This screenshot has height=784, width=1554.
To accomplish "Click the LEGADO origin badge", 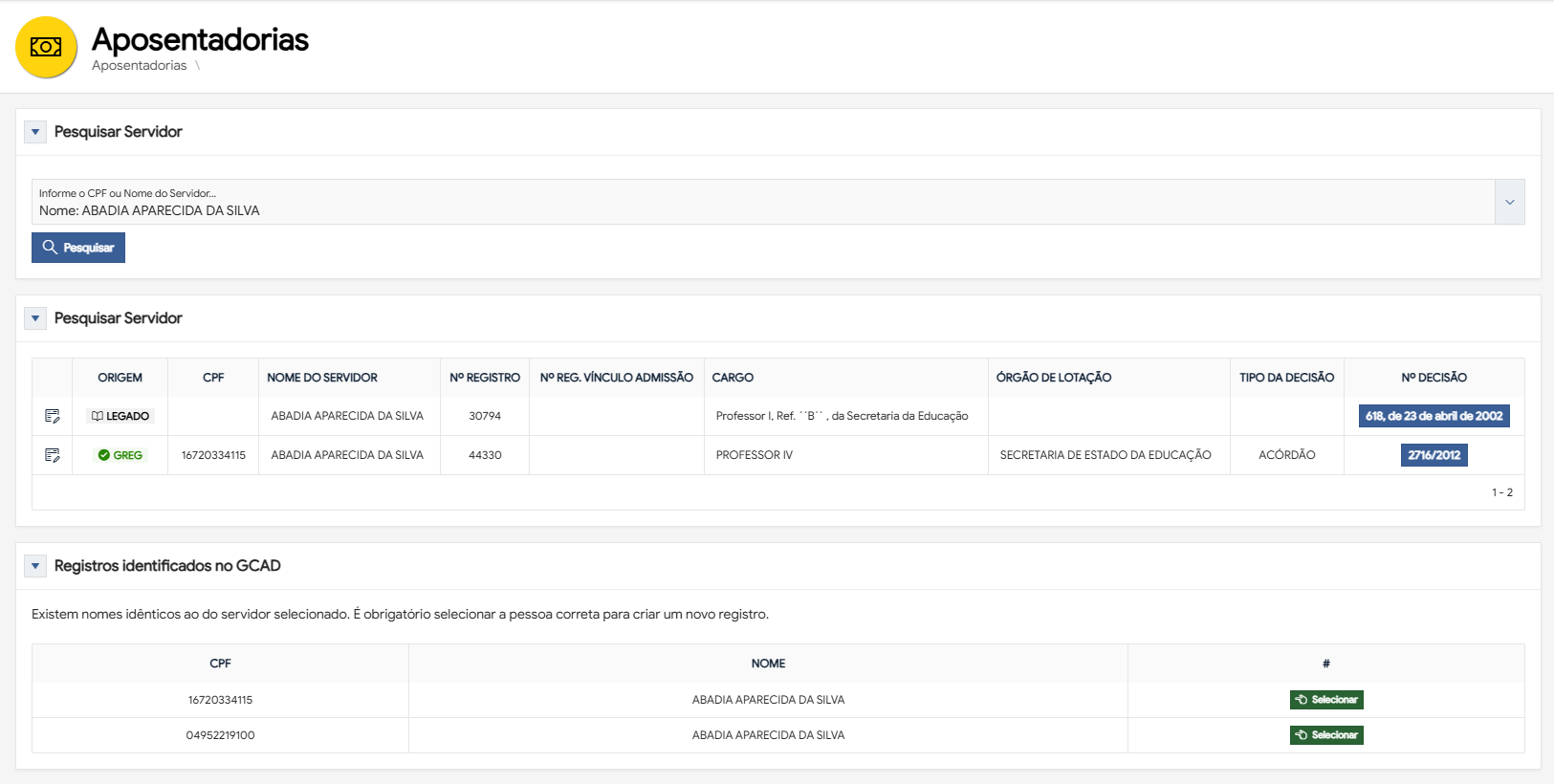I will 120,416.
